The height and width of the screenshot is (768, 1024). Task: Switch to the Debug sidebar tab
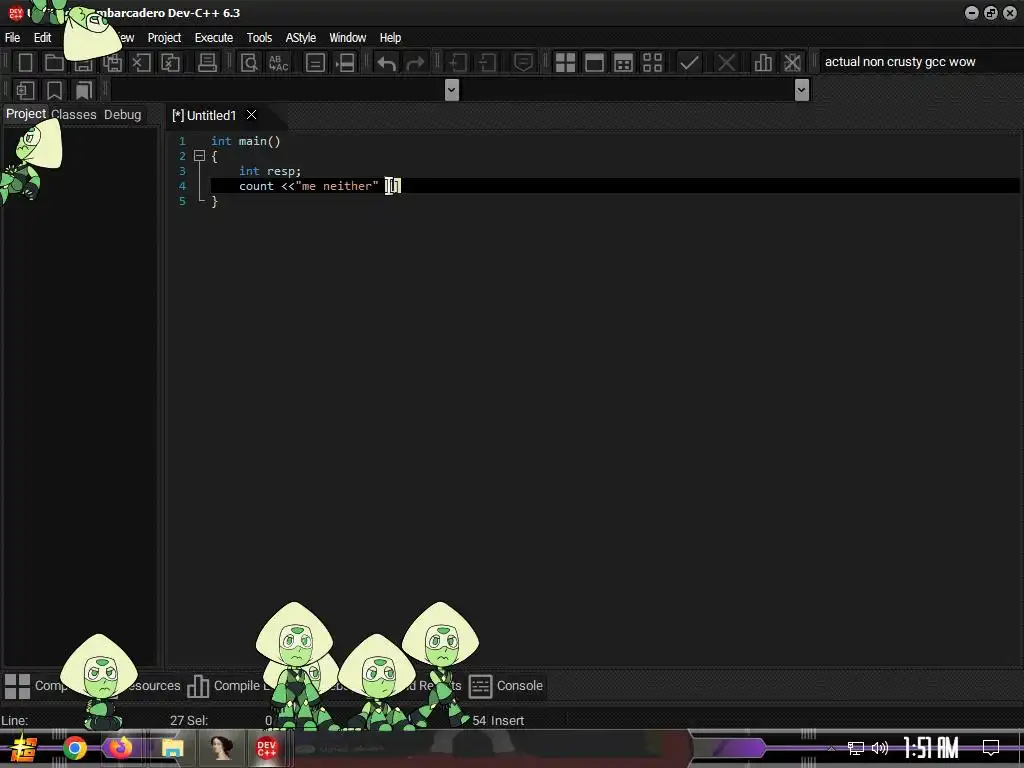click(123, 114)
